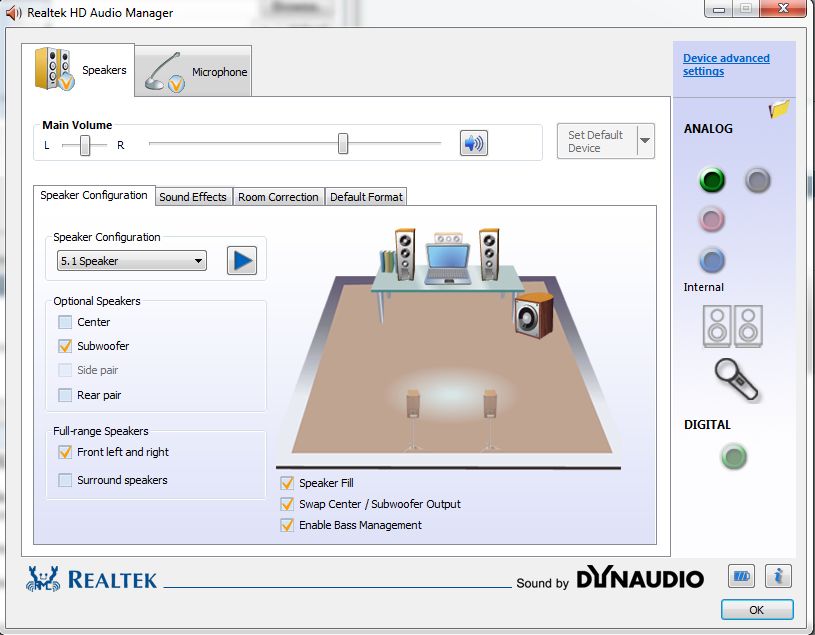Enable the Center optional speaker
This screenshot has height=635, width=815.
[65, 322]
